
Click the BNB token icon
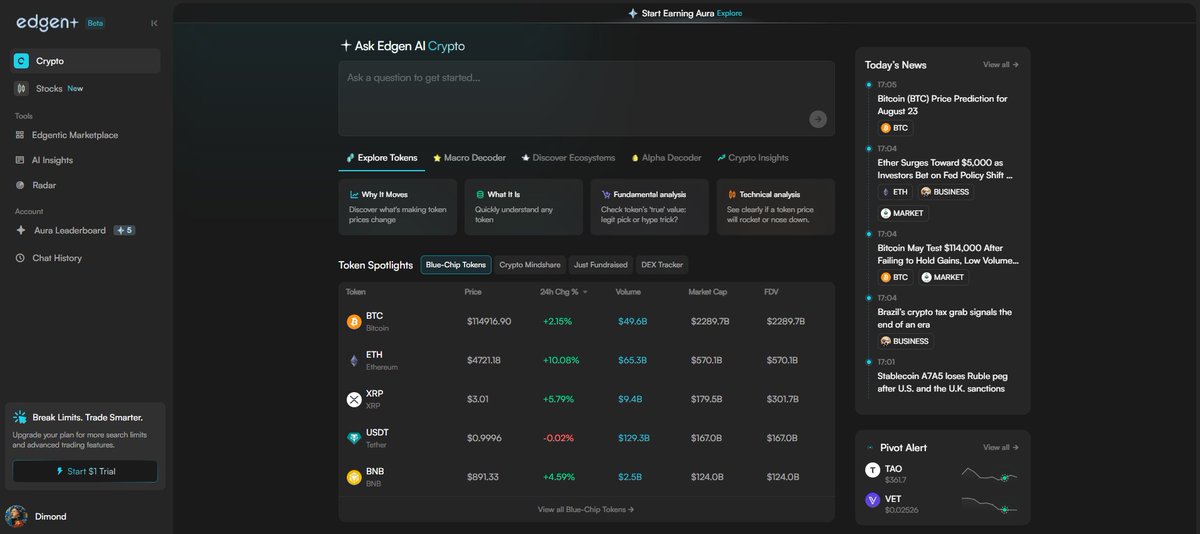point(353,477)
